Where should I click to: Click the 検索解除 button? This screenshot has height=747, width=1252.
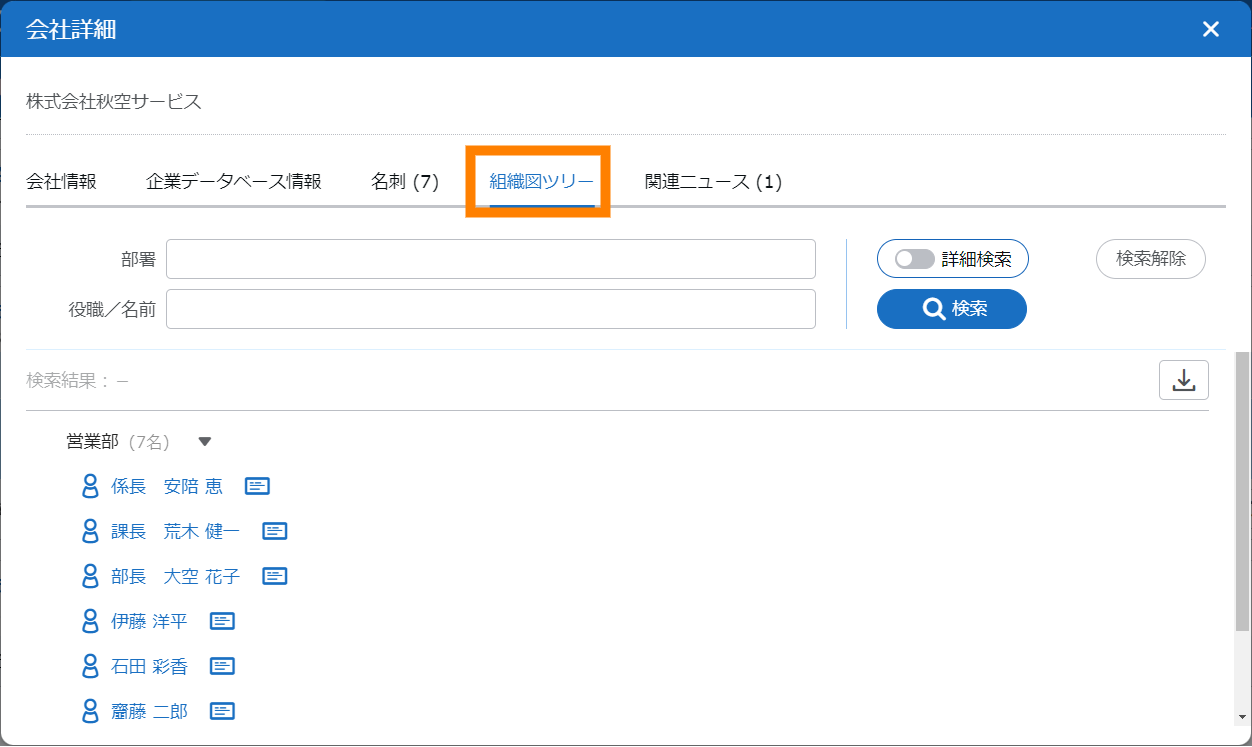[1150, 259]
